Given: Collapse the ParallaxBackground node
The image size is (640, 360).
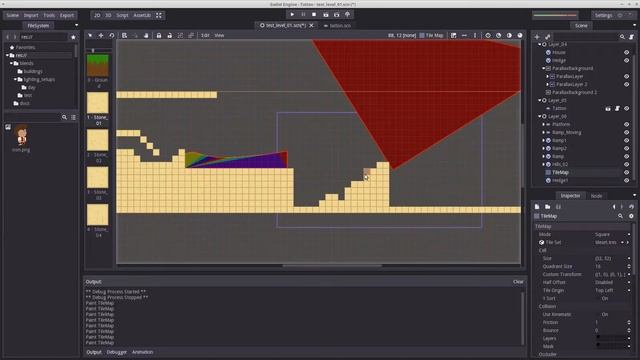Looking at the screenshot, I should click(543, 68).
